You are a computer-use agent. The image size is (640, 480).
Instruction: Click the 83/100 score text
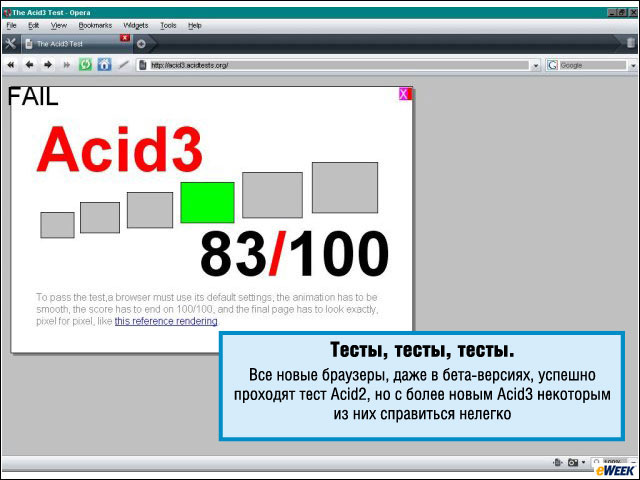[x=294, y=253]
